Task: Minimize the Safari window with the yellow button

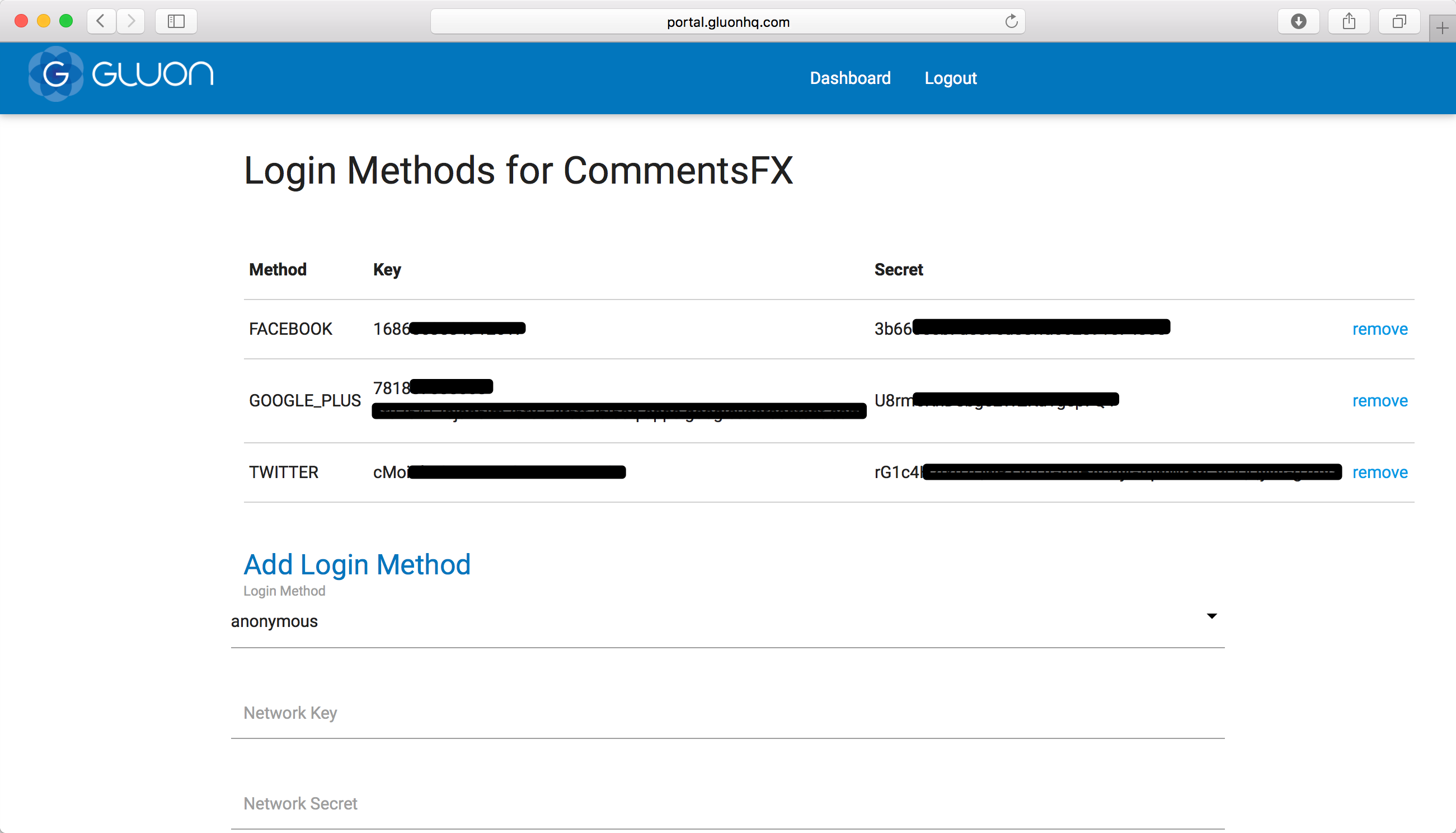Action: 44,21
